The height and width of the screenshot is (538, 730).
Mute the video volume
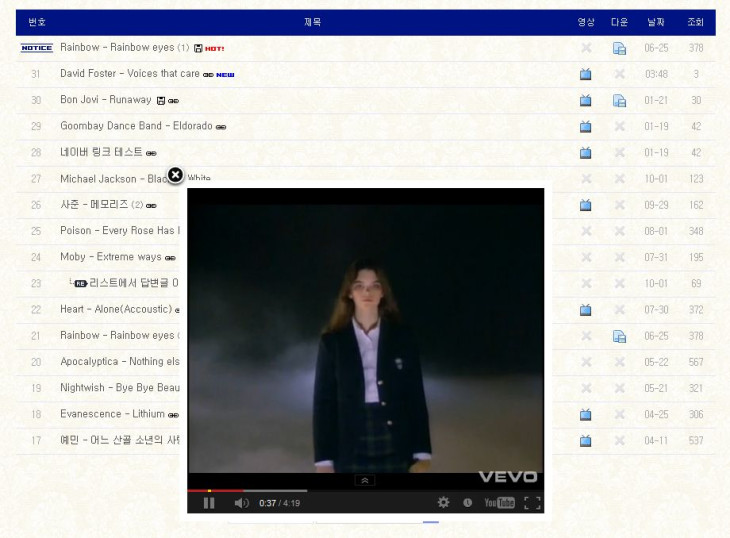(x=241, y=503)
